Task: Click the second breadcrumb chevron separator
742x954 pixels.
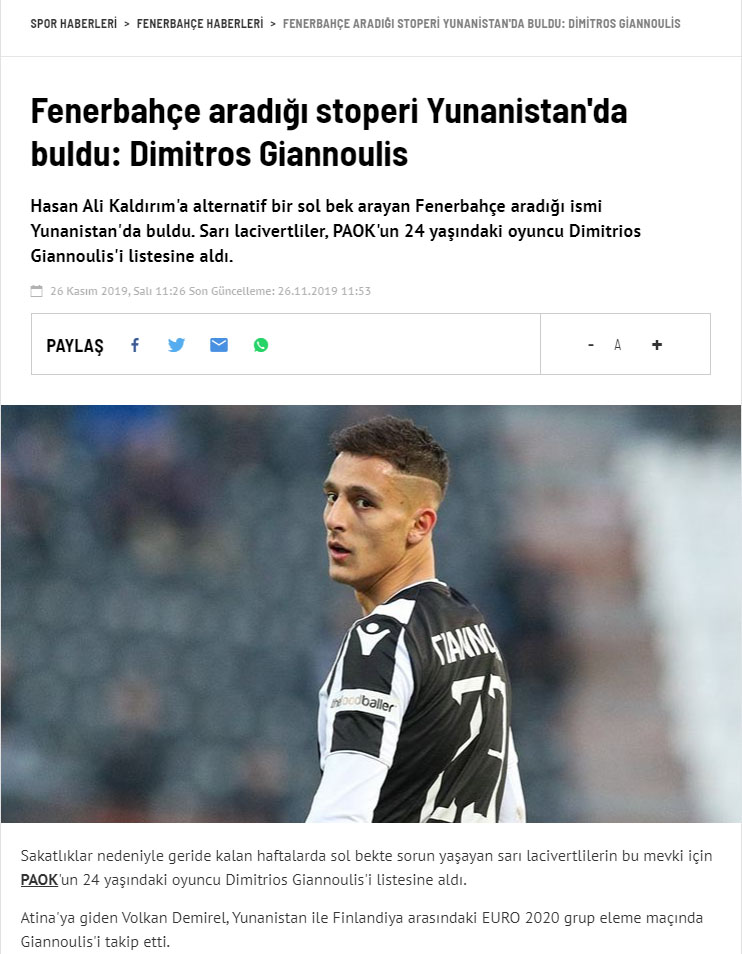Action: tap(273, 24)
